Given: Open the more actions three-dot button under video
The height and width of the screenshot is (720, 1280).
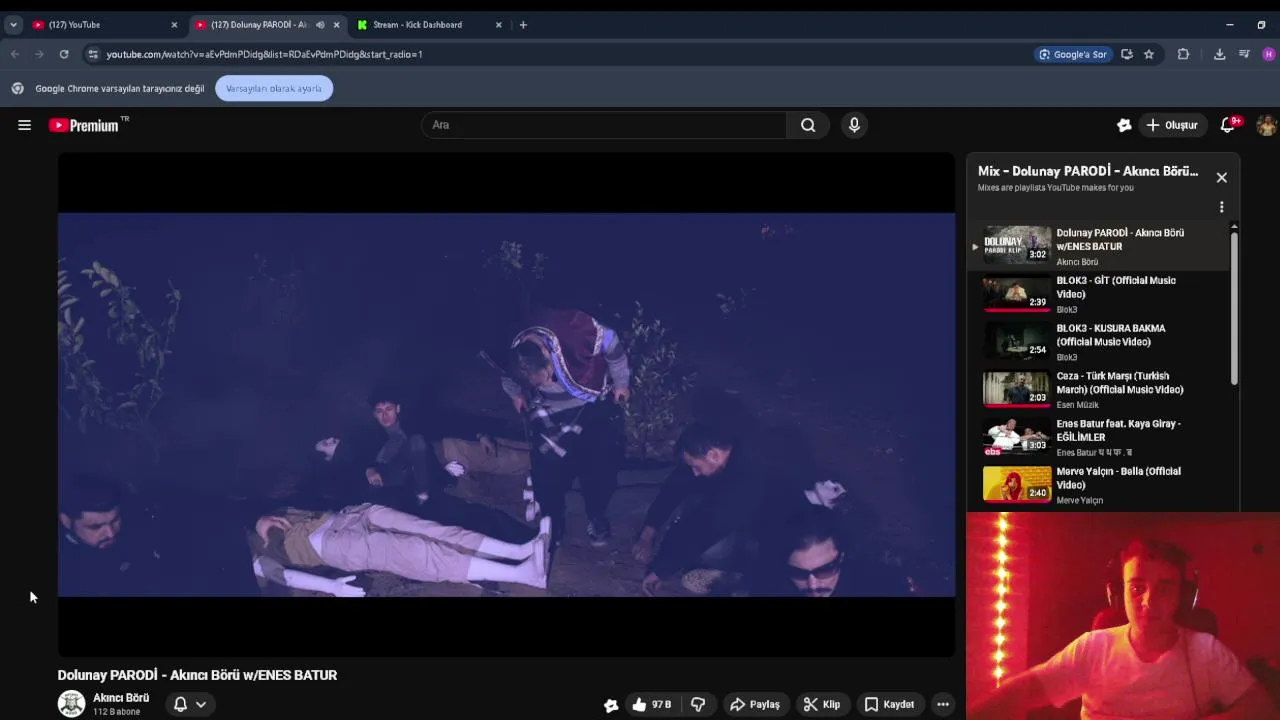Looking at the screenshot, I should pyautogui.click(x=942, y=704).
